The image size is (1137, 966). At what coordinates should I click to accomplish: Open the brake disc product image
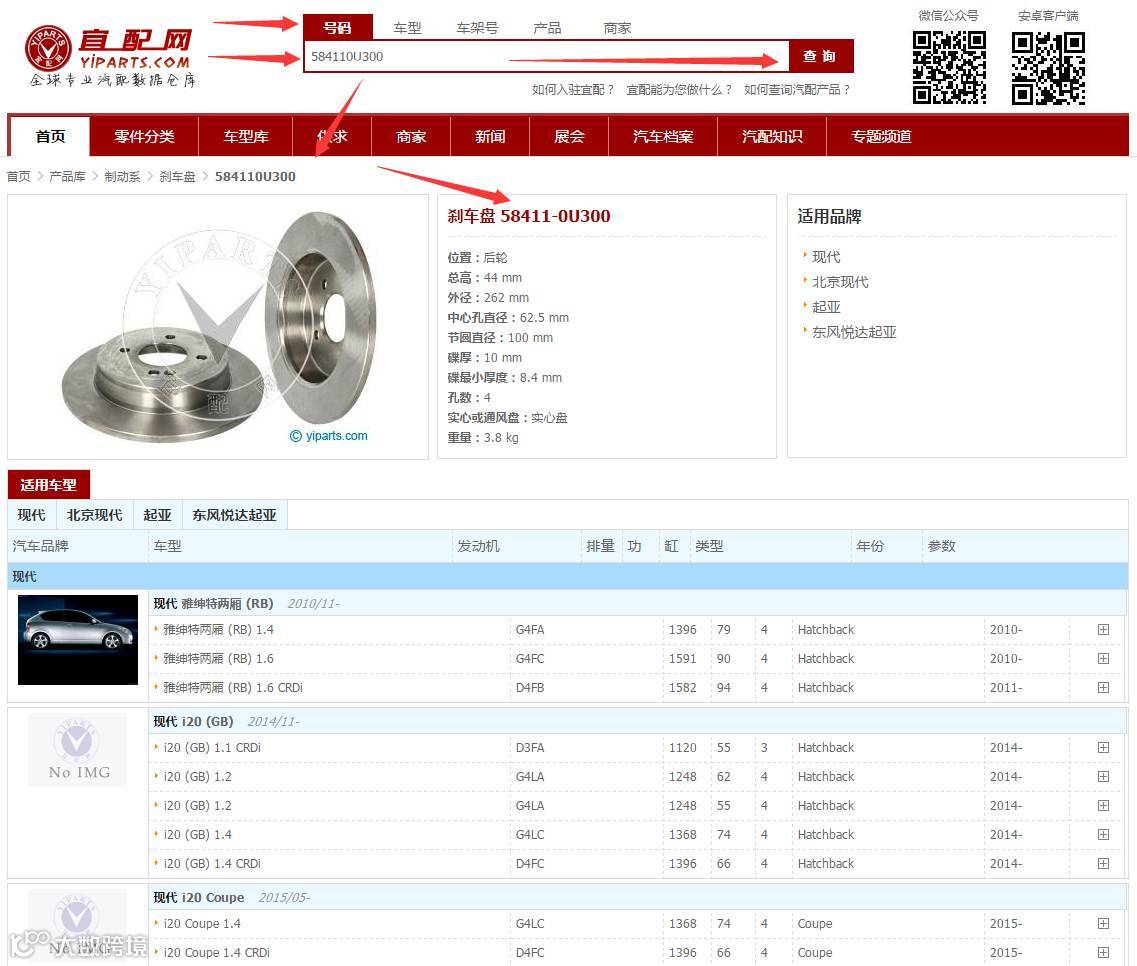tap(218, 326)
